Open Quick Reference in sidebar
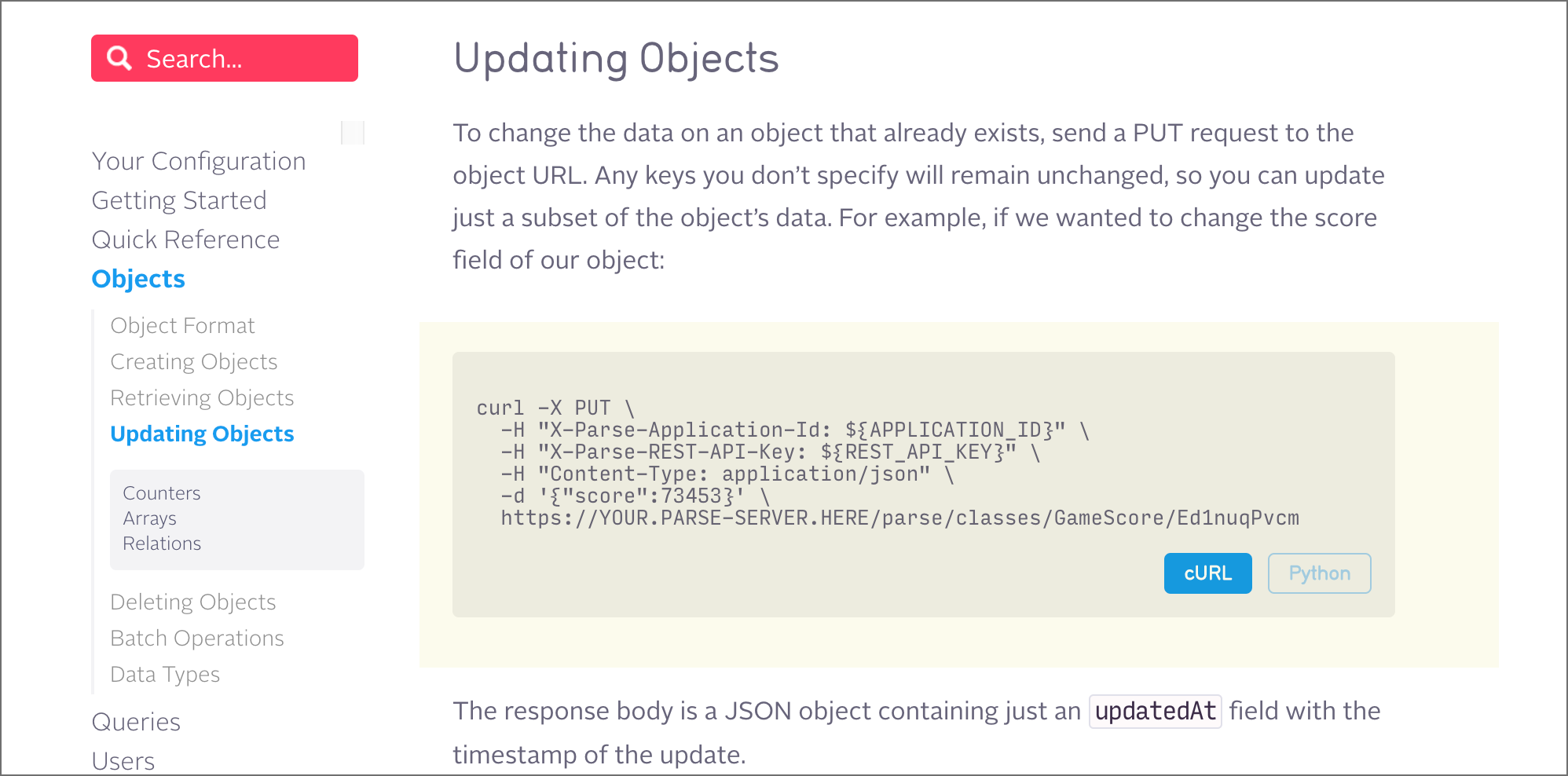This screenshot has height=776, width=1568. pos(185,240)
